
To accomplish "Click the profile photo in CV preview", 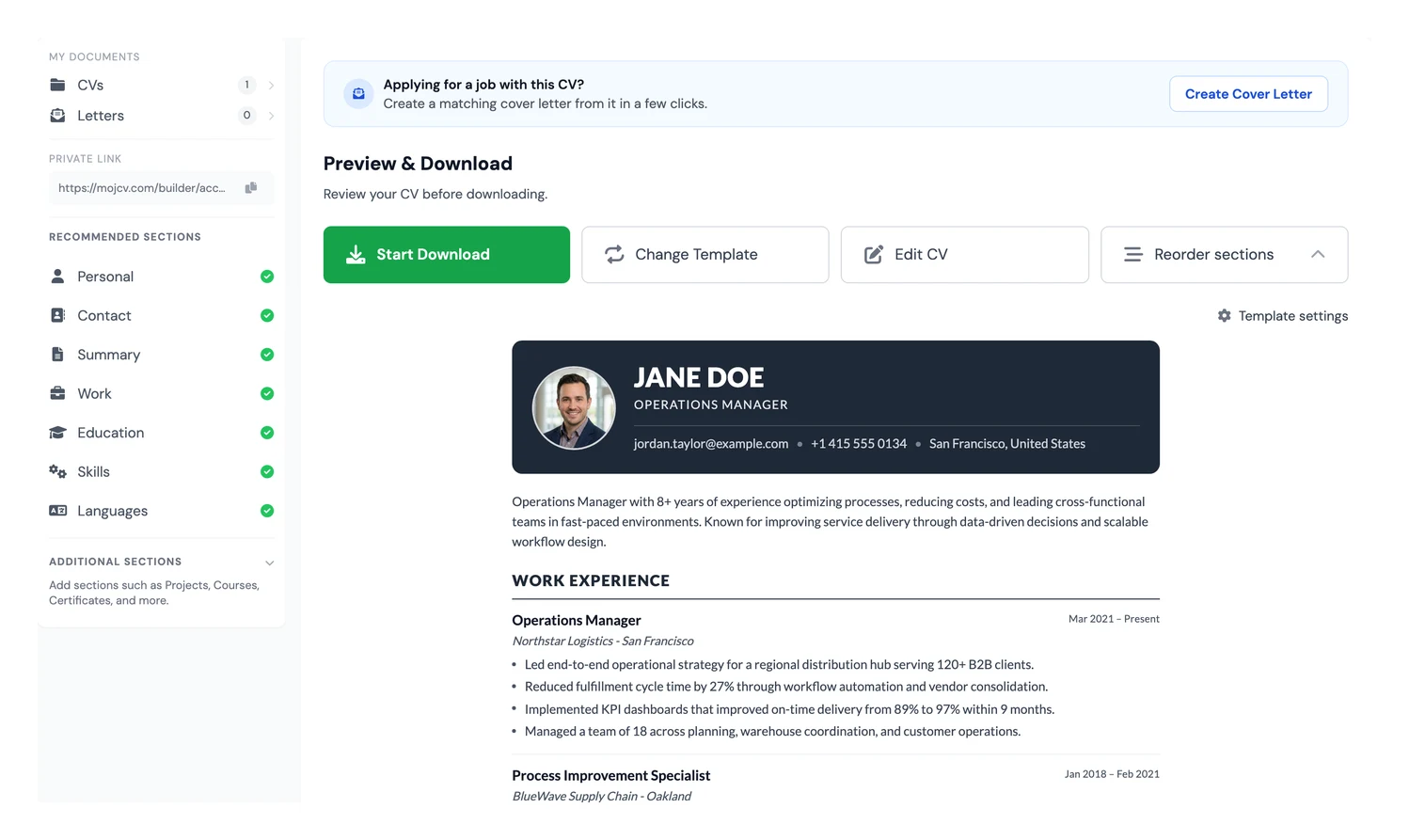I will click(x=574, y=407).
